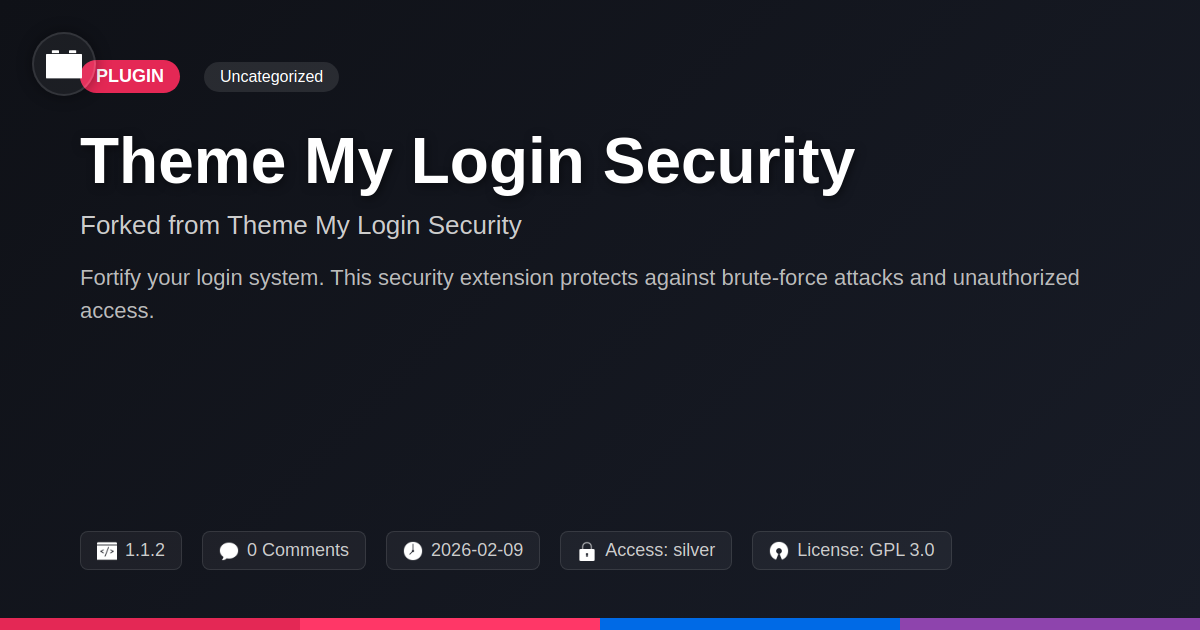Open the 0 Comments link
The width and height of the screenshot is (1200, 630).
pyautogui.click(x=298, y=550)
